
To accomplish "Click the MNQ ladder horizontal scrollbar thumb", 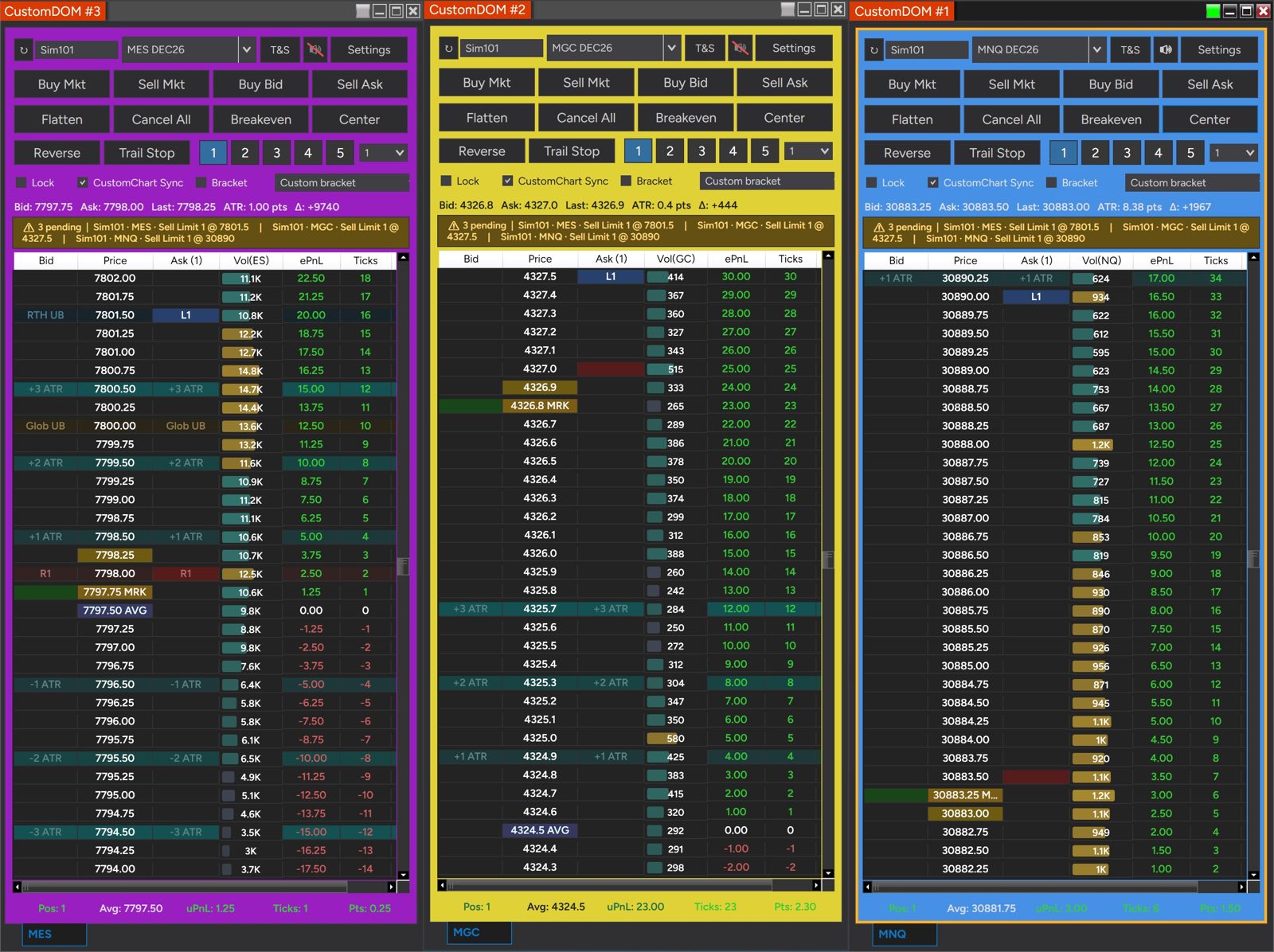I will (1035, 887).
